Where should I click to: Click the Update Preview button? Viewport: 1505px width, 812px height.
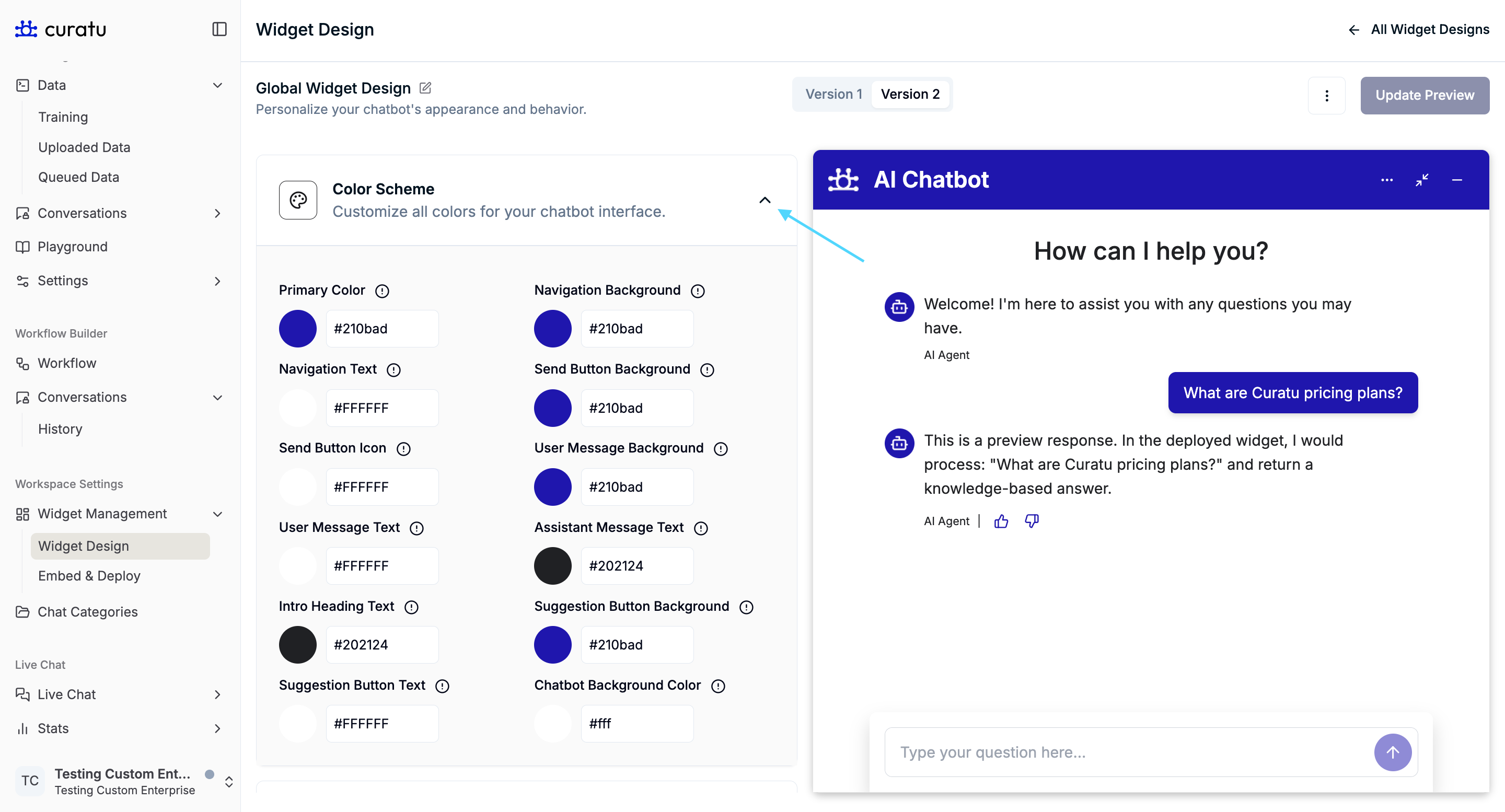coord(1424,95)
